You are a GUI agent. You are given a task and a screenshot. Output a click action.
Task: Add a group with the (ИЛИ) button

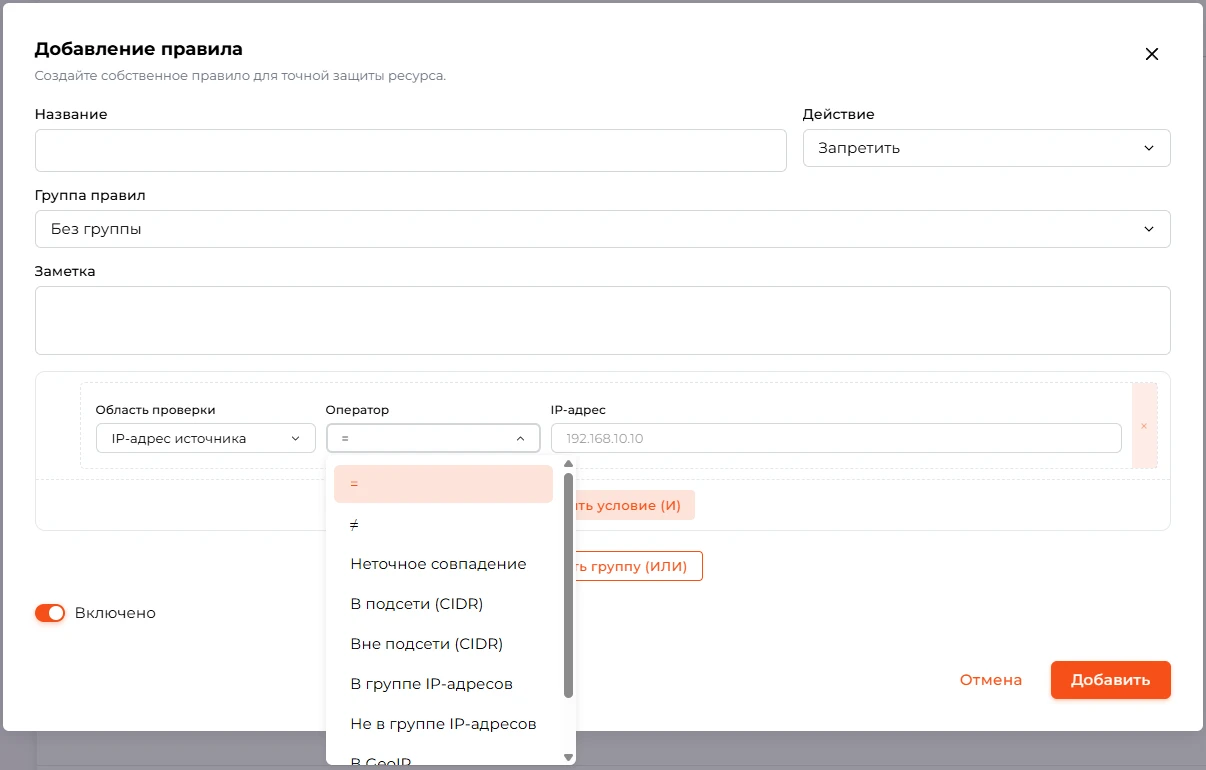pos(637,566)
